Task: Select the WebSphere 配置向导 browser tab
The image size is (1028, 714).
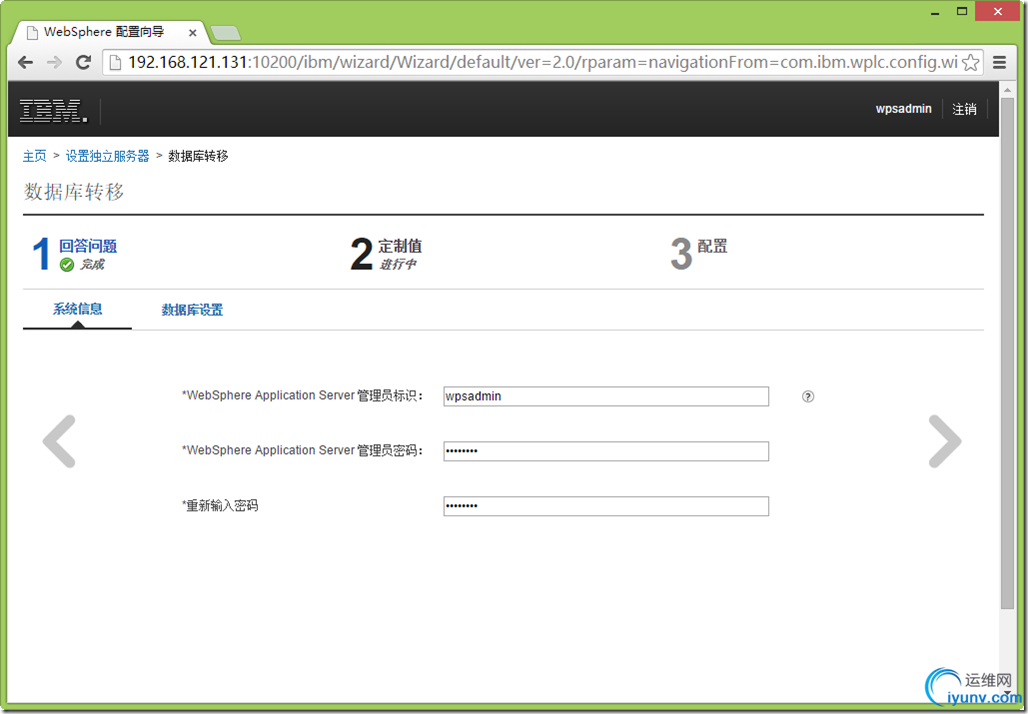Action: (110, 32)
